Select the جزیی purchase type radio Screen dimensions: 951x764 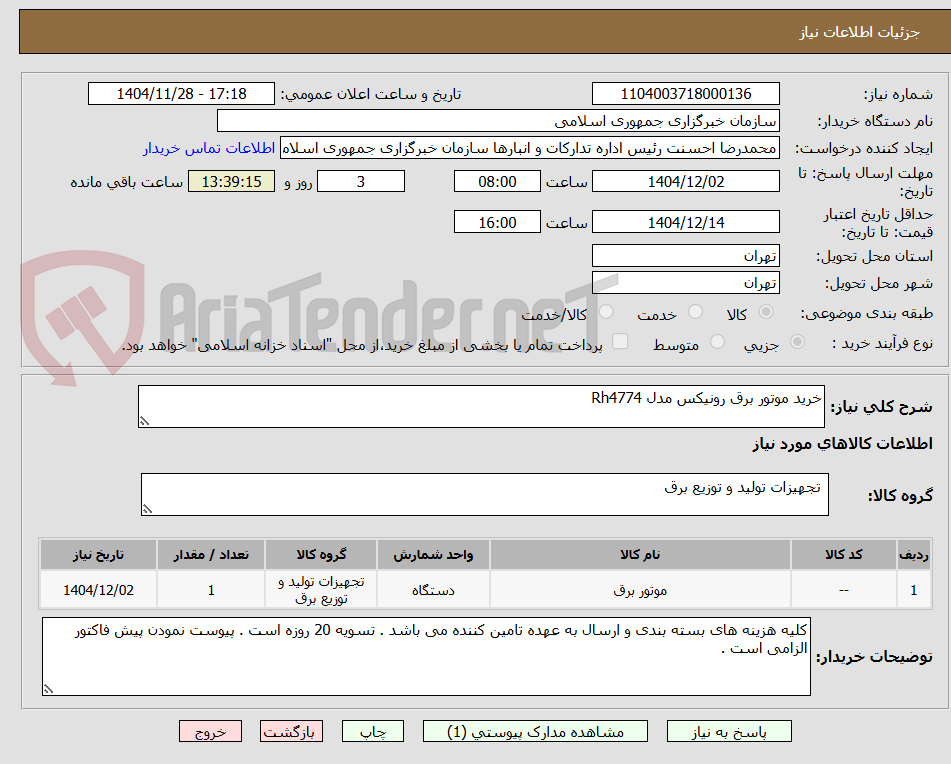798,342
